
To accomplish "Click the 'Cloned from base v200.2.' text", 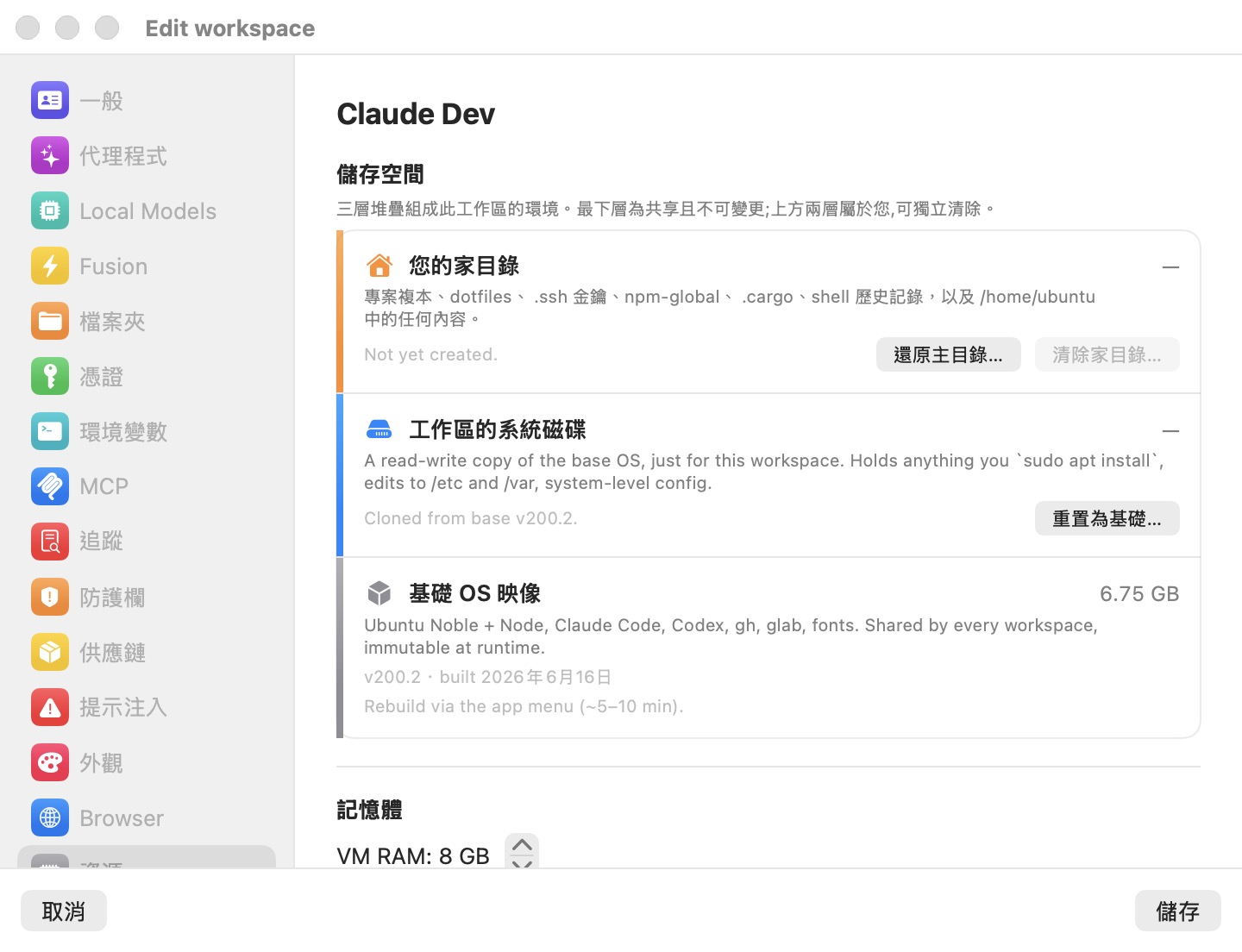I will 471,518.
